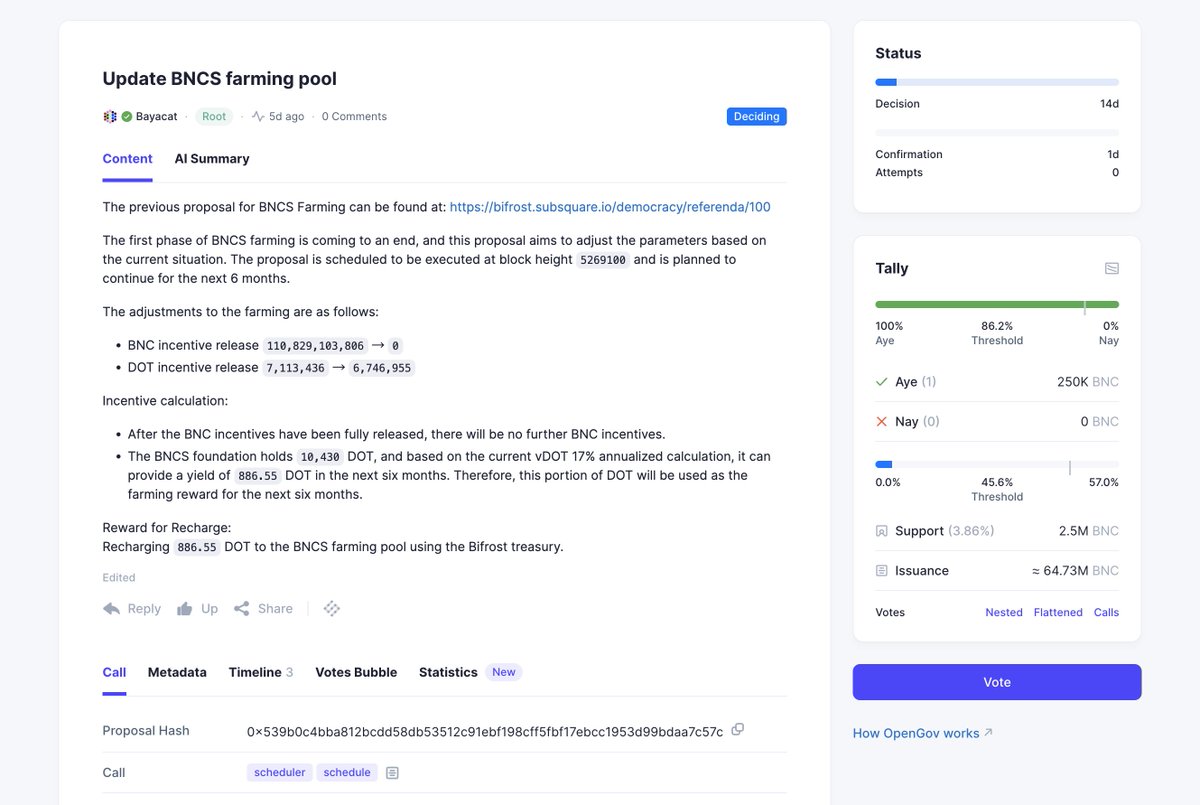Screen dimensions: 1200x805
Task: Click the Share icon
Action: point(242,608)
